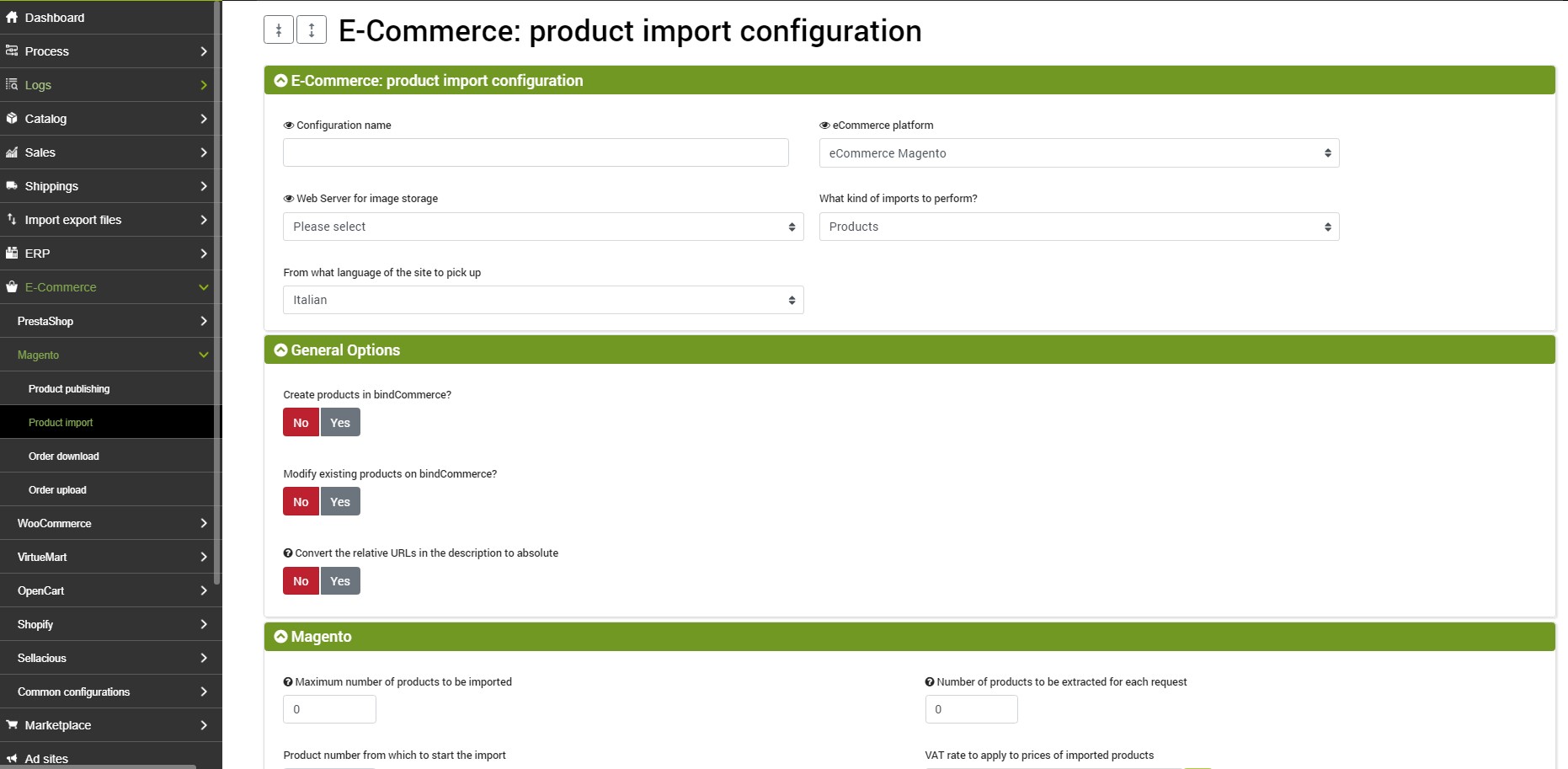Click help icon beside Maximum number of products
Viewport: 1568px width, 769px height.
288,682
